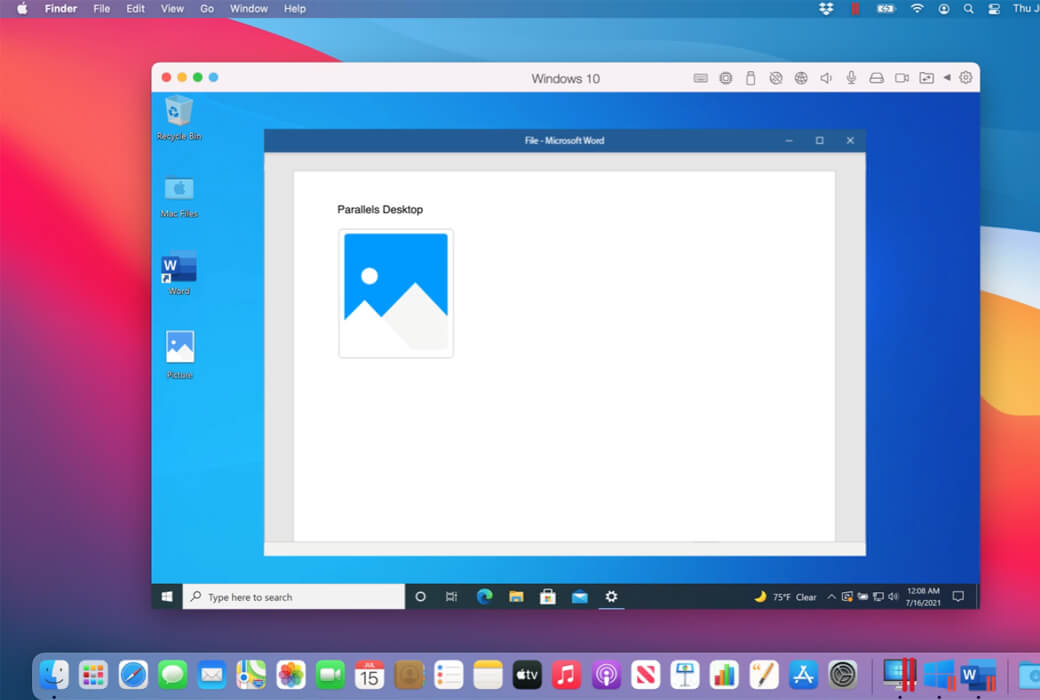This screenshot has height=700, width=1040.
Task: Click the blue Coherence button in the VM title bar
Action: point(213,77)
